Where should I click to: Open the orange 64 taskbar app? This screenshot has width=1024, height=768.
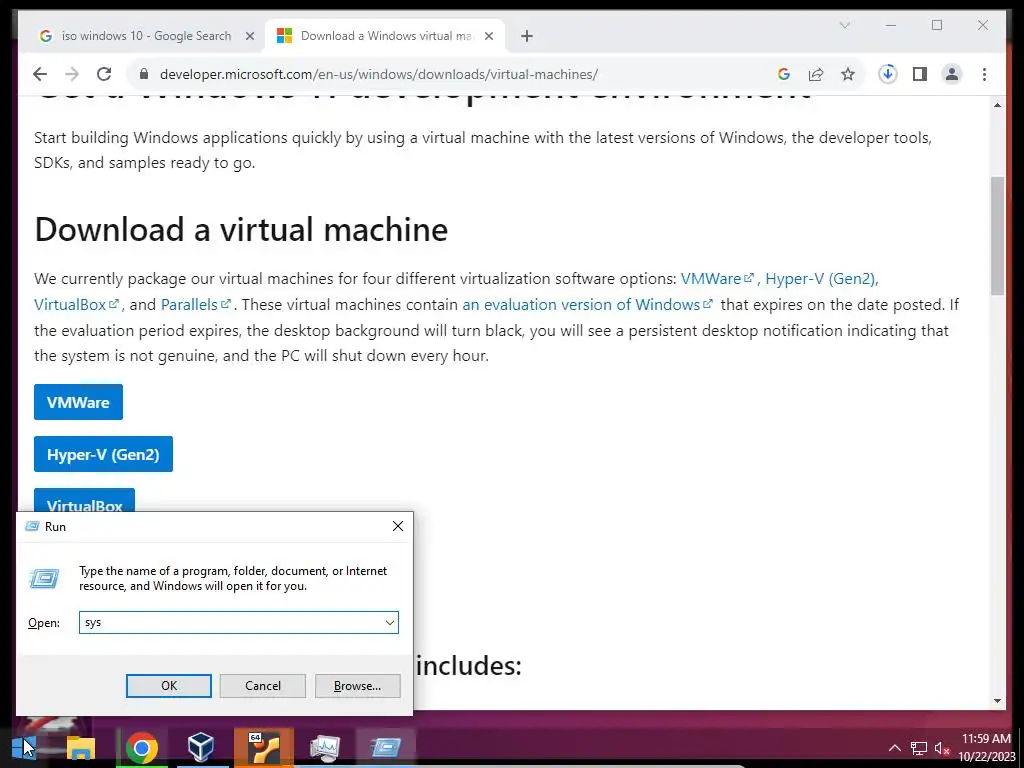[x=264, y=748]
